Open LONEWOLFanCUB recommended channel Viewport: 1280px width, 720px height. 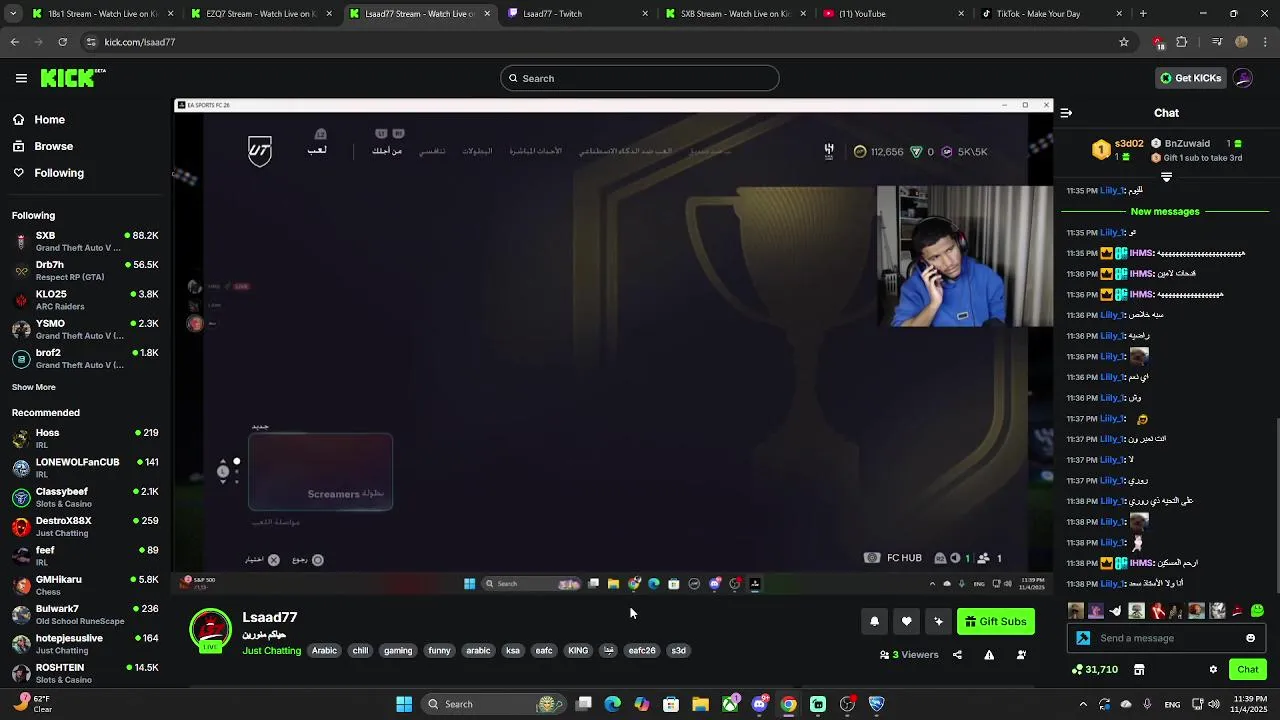click(84, 468)
